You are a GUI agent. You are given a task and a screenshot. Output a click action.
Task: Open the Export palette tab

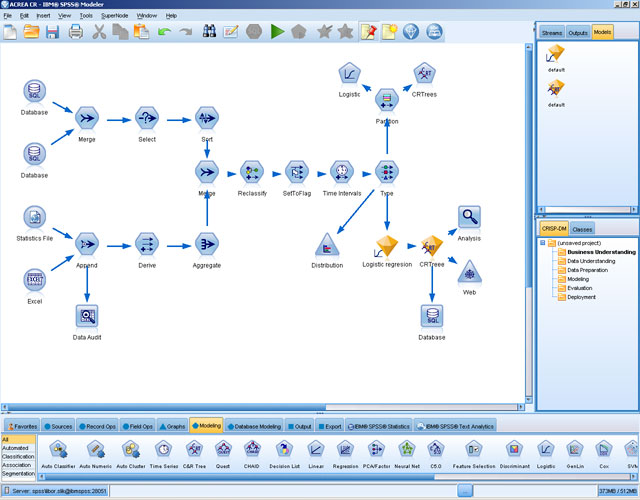(x=330, y=426)
